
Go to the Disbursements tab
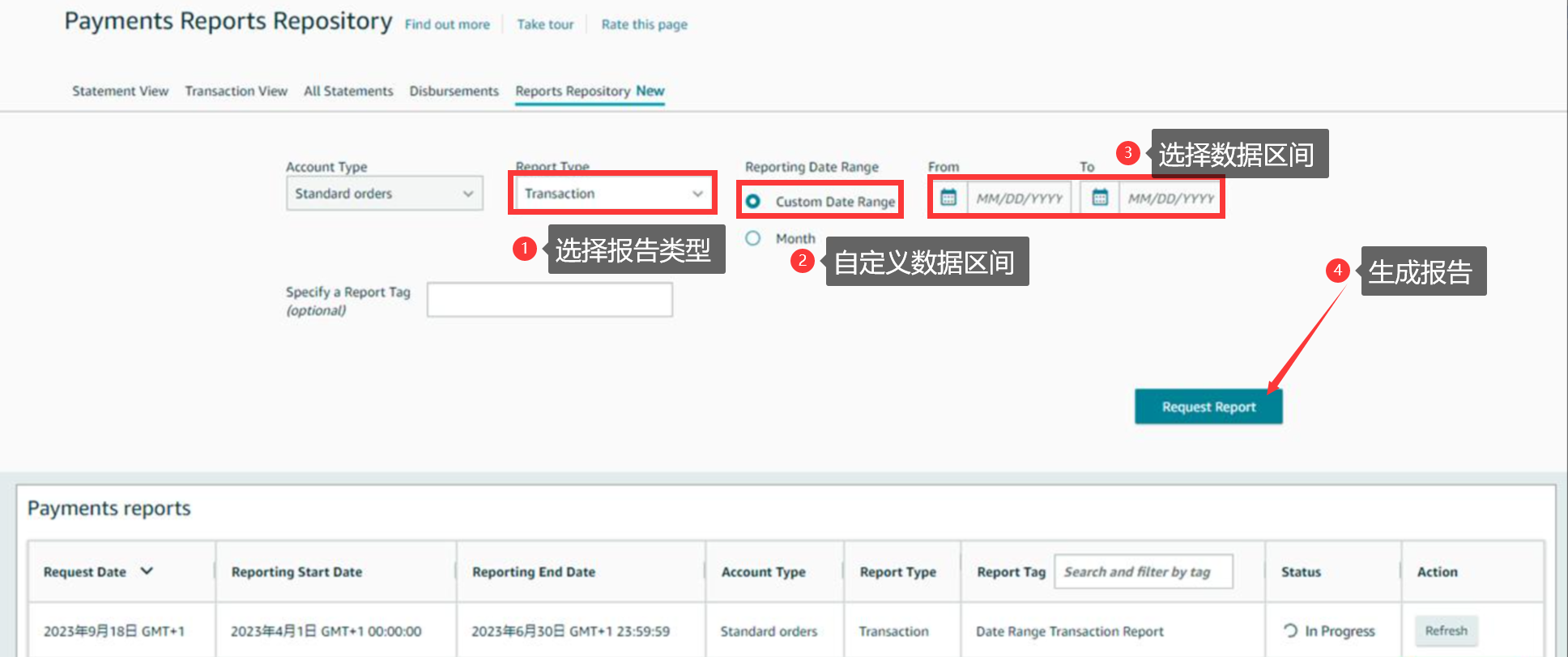click(x=454, y=91)
